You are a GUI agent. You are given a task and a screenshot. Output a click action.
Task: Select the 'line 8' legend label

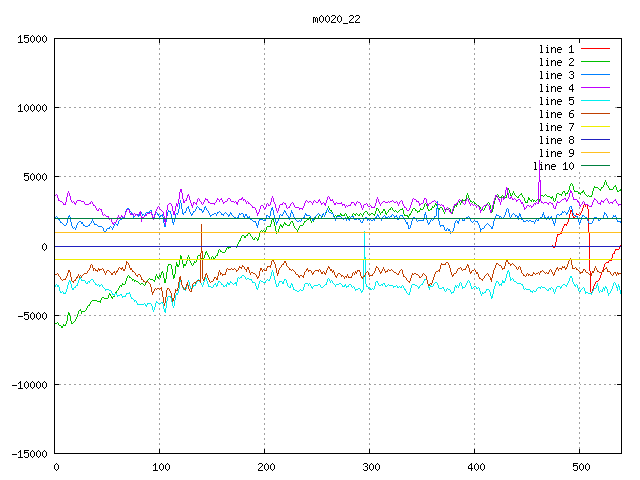pos(557,140)
